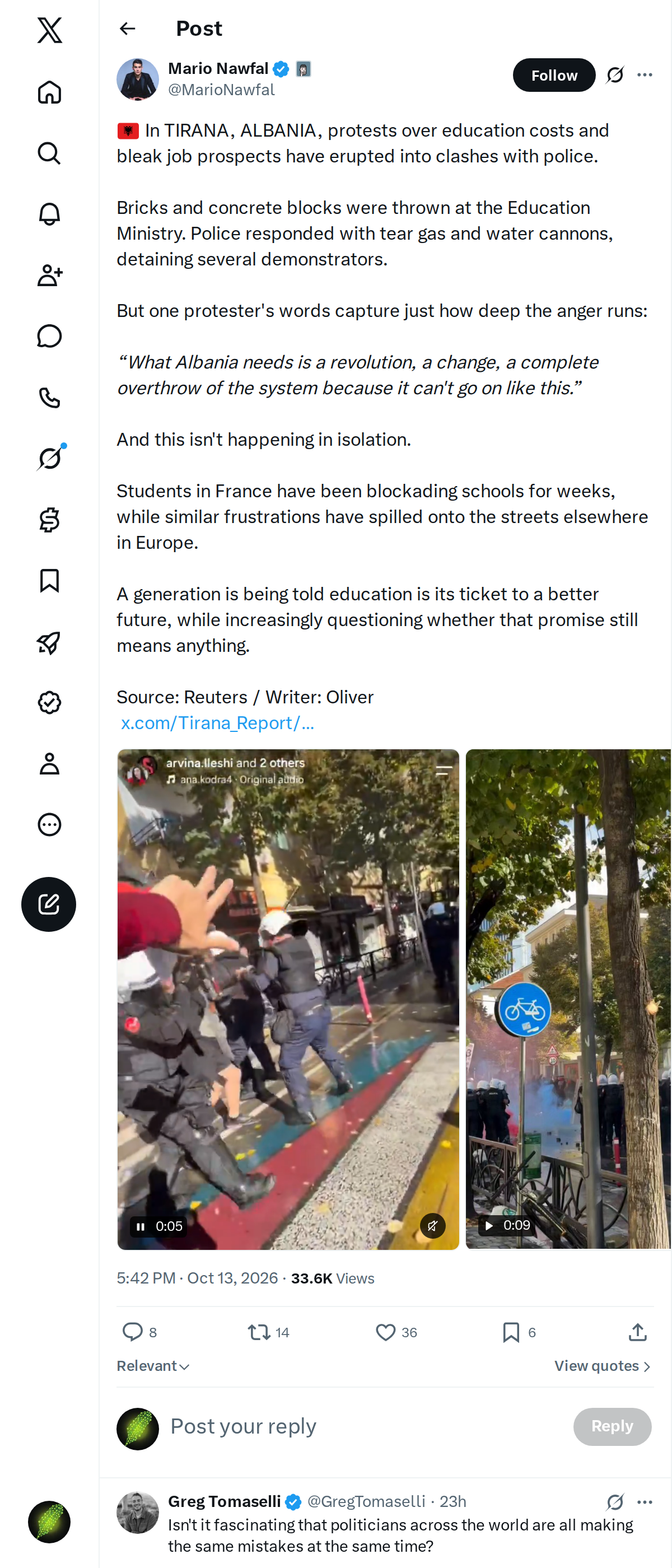Viewport: 672px width, 1568px height.
Task: Open the Grok icon in the sidebar
Action: (49, 458)
